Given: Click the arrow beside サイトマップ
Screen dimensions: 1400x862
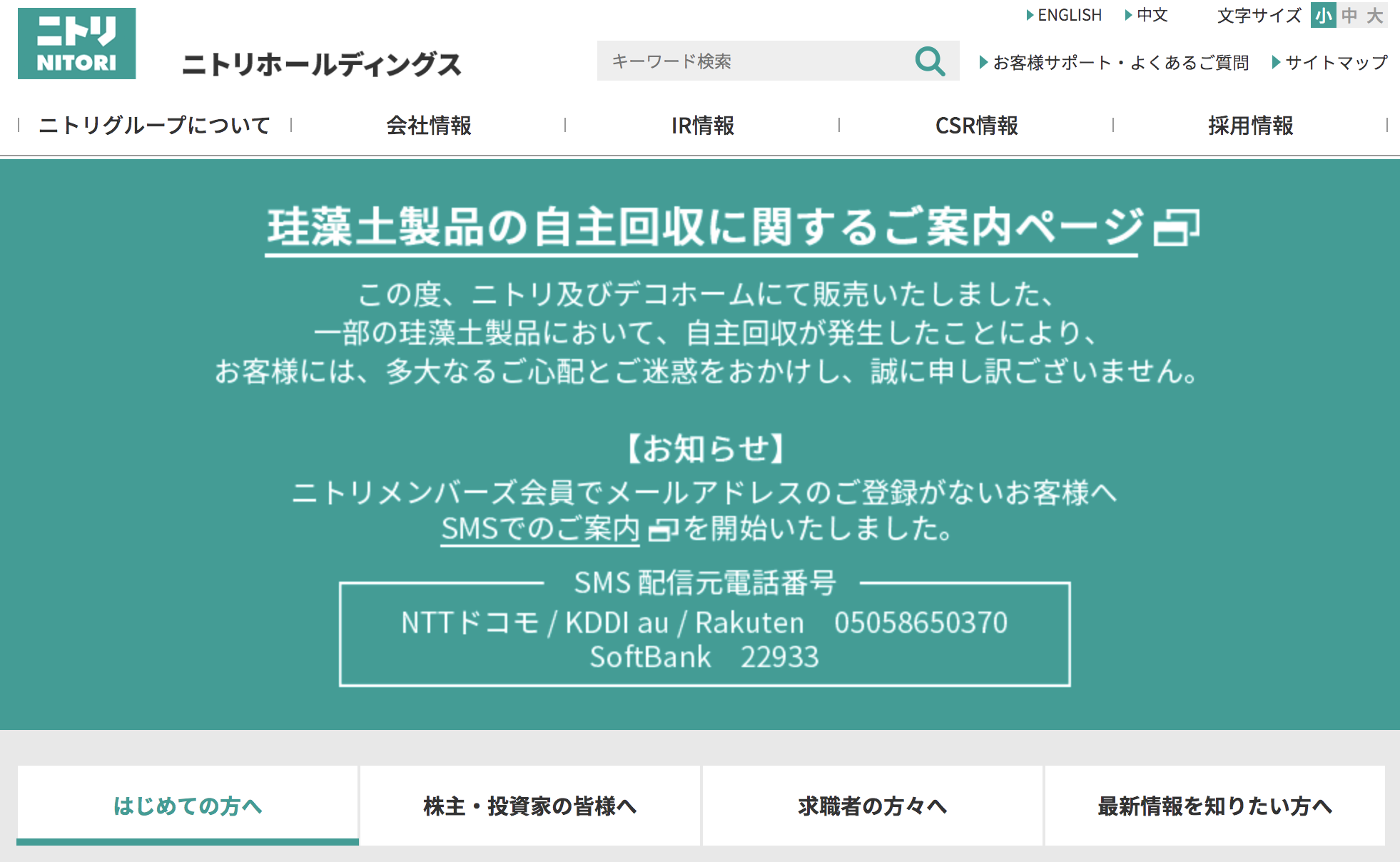Looking at the screenshot, I should 1277,62.
